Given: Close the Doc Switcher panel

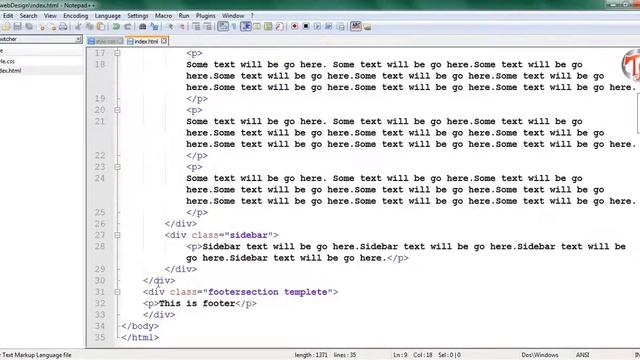Looking at the screenshot, I should [78, 39].
